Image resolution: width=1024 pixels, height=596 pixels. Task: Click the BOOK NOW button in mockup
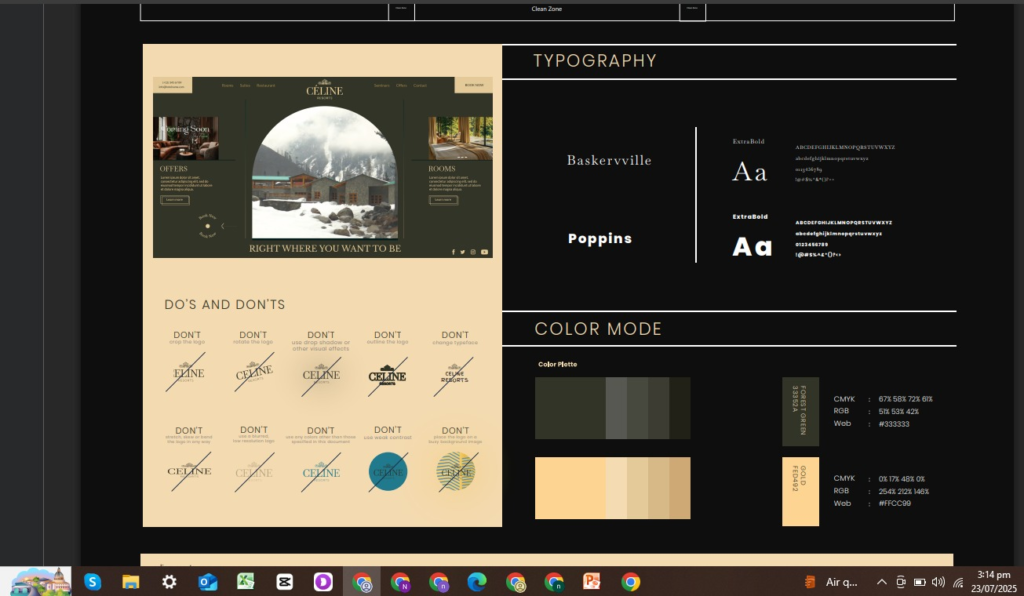[473, 85]
